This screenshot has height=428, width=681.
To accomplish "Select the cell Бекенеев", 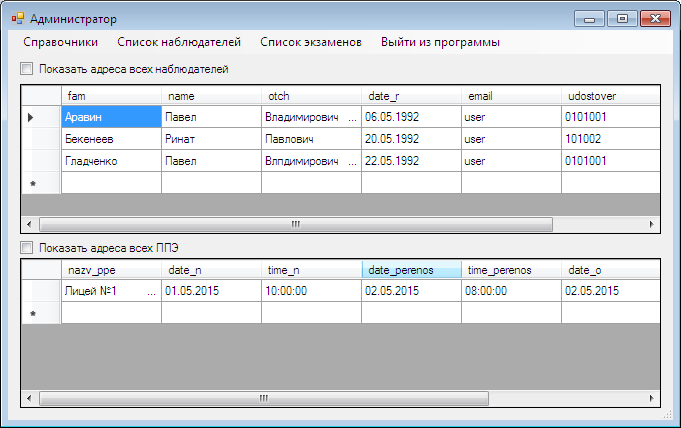I will click(111, 139).
